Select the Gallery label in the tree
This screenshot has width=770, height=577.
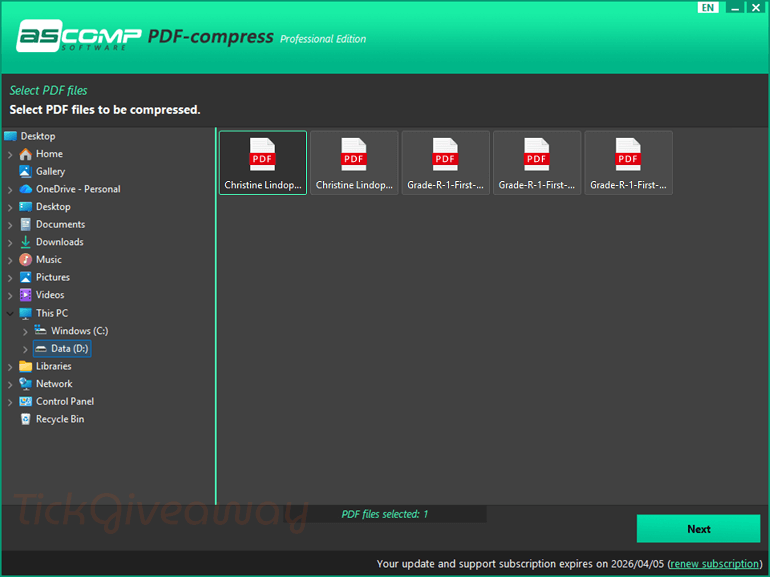[x=50, y=171]
